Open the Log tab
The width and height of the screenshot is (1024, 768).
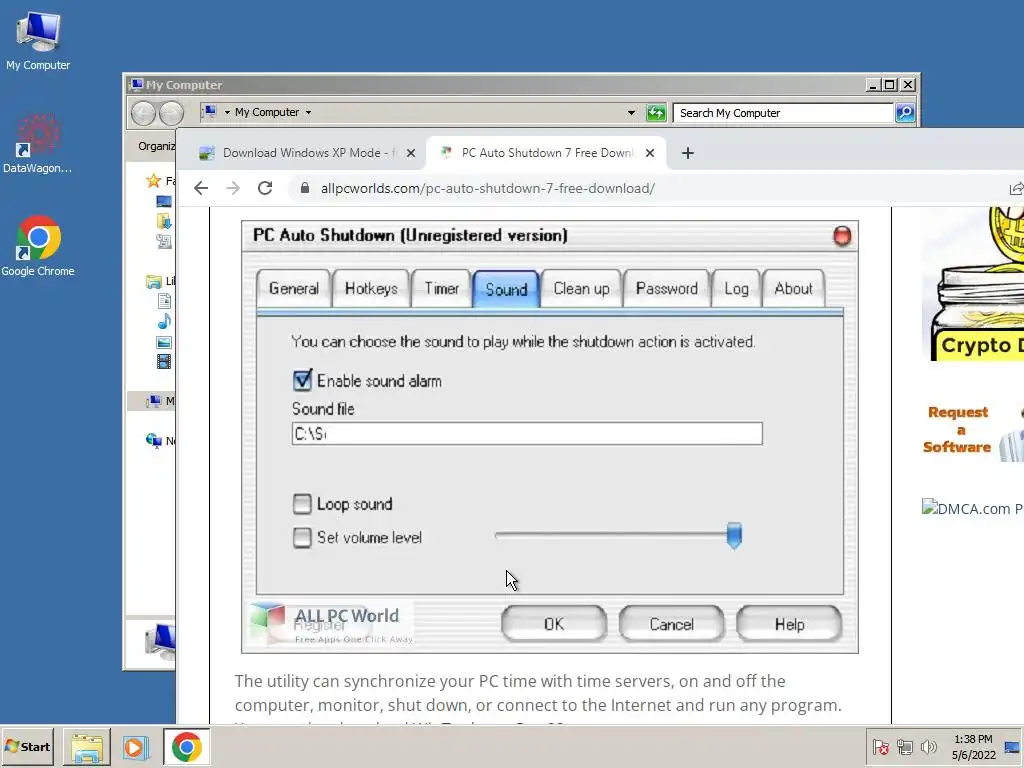tap(736, 289)
